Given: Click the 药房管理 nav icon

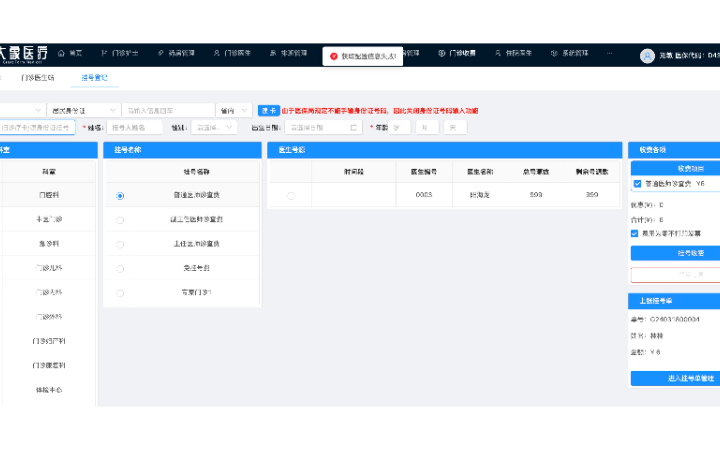Looking at the screenshot, I should pos(159,53).
